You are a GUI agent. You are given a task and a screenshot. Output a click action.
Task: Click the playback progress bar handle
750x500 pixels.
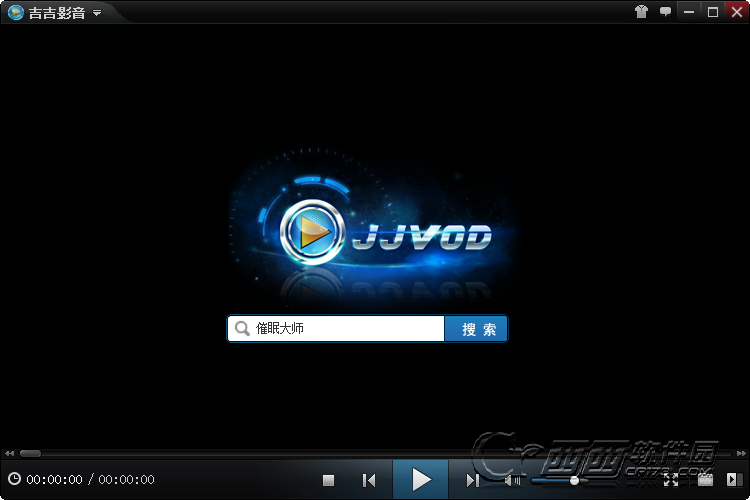(x=30, y=453)
